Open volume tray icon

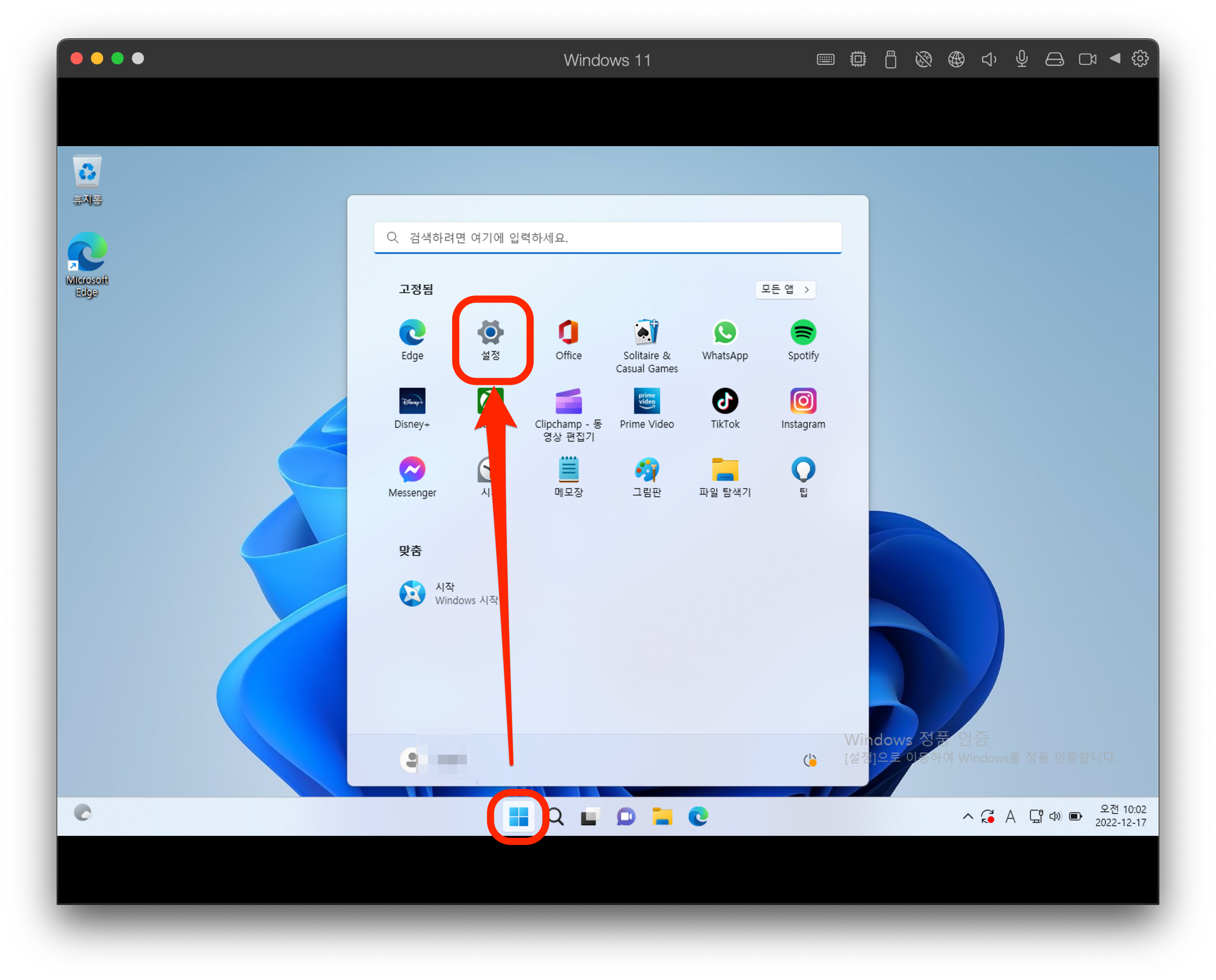tap(1055, 816)
